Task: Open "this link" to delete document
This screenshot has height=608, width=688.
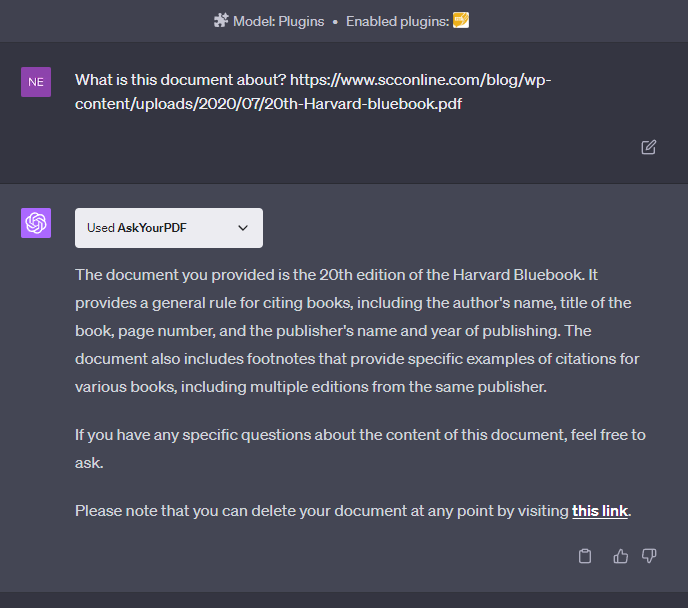Action: point(599,511)
